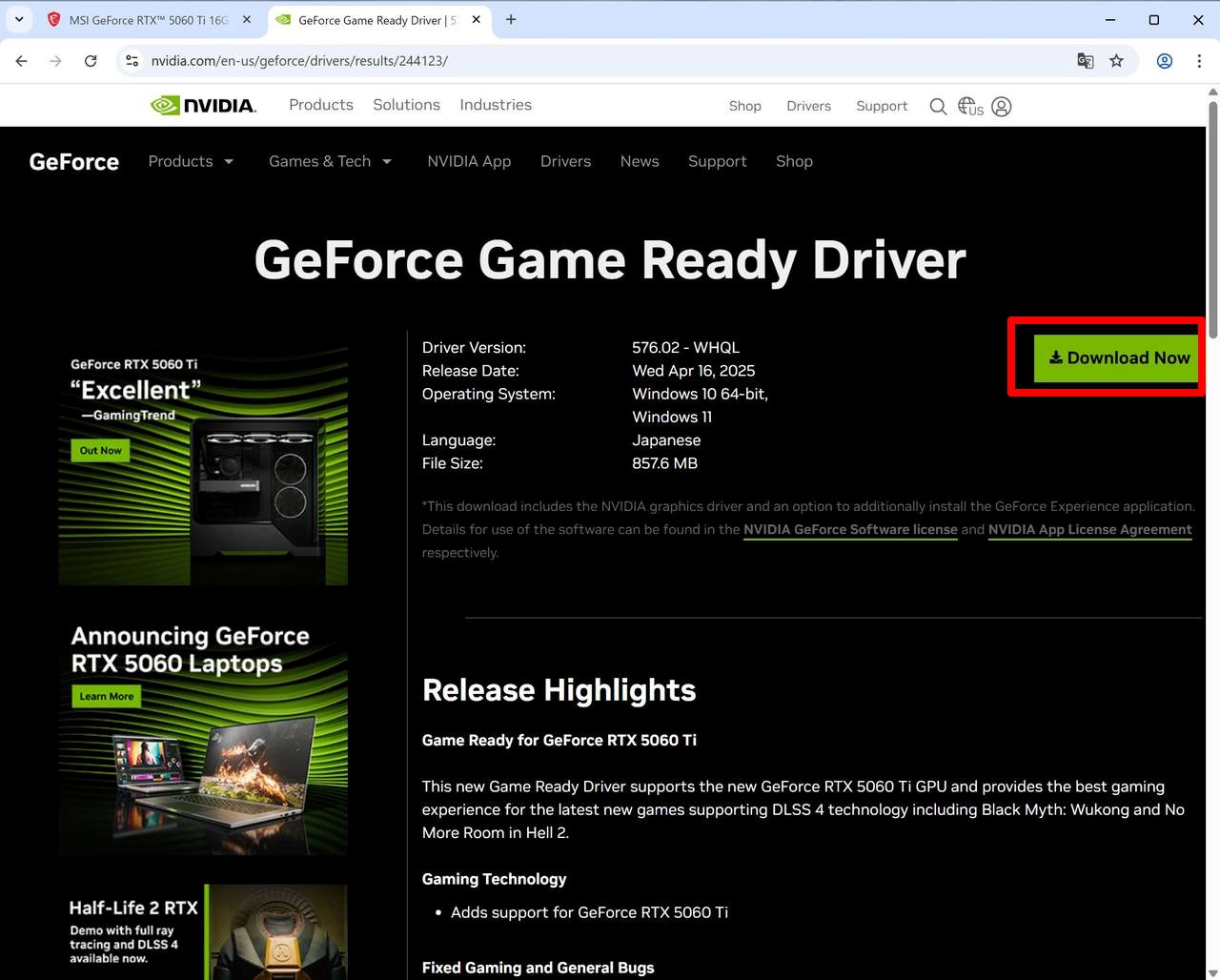Open Support in GeForce nav bar
Screen dimensions: 1220x980
coord(718,161)
